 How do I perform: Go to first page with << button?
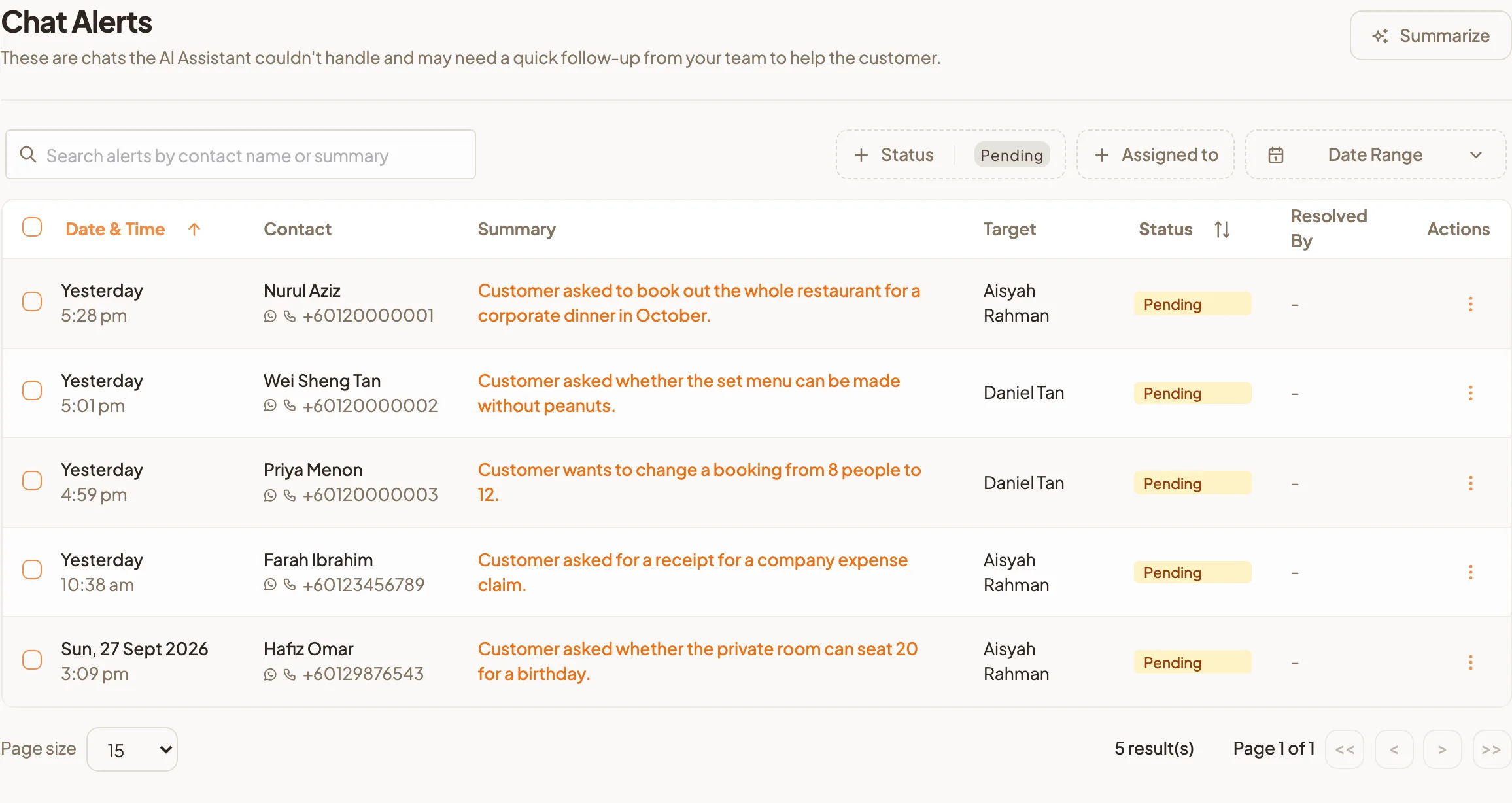[x=1345, y=749]
